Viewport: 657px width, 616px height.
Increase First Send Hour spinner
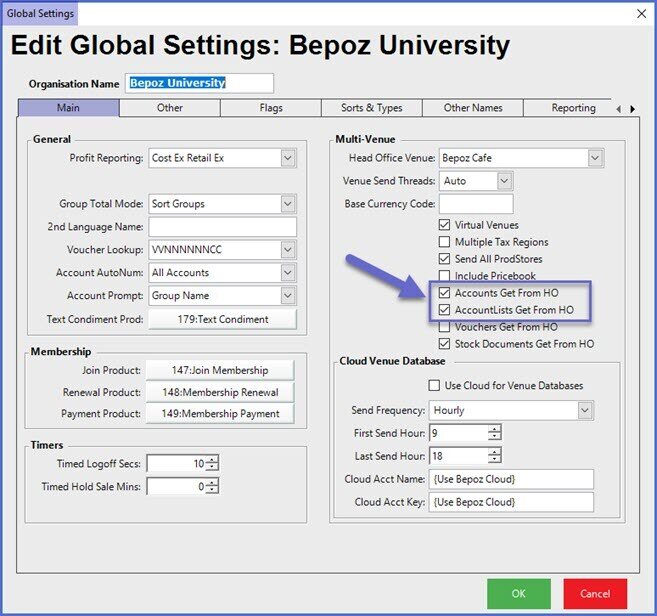(x=494, y=429)
